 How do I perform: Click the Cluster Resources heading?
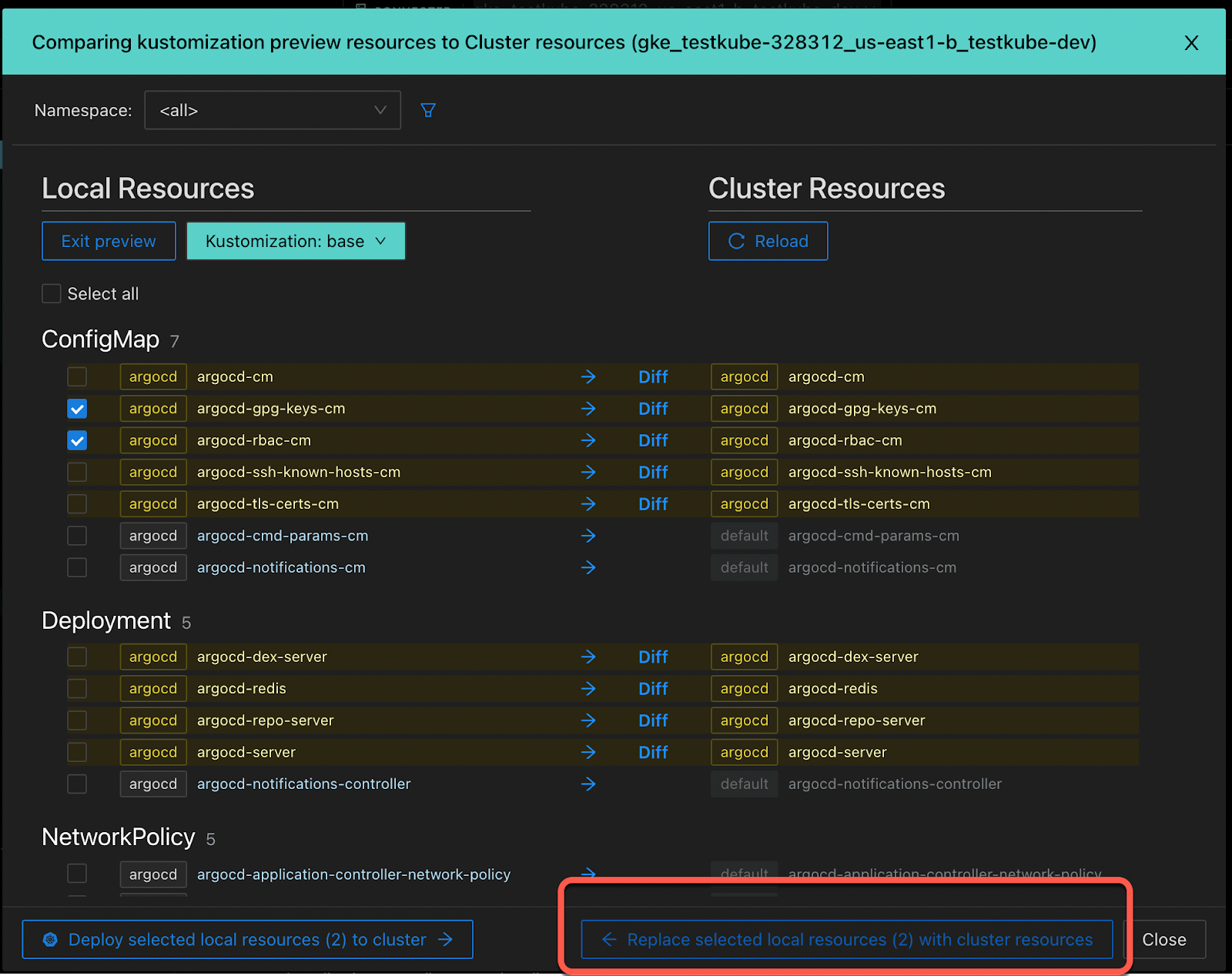click(x=826, y=189)
